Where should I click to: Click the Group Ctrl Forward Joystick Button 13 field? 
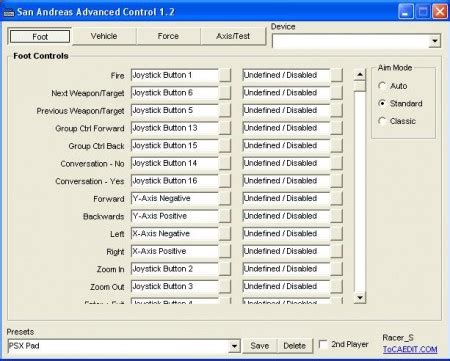point(175,128)
